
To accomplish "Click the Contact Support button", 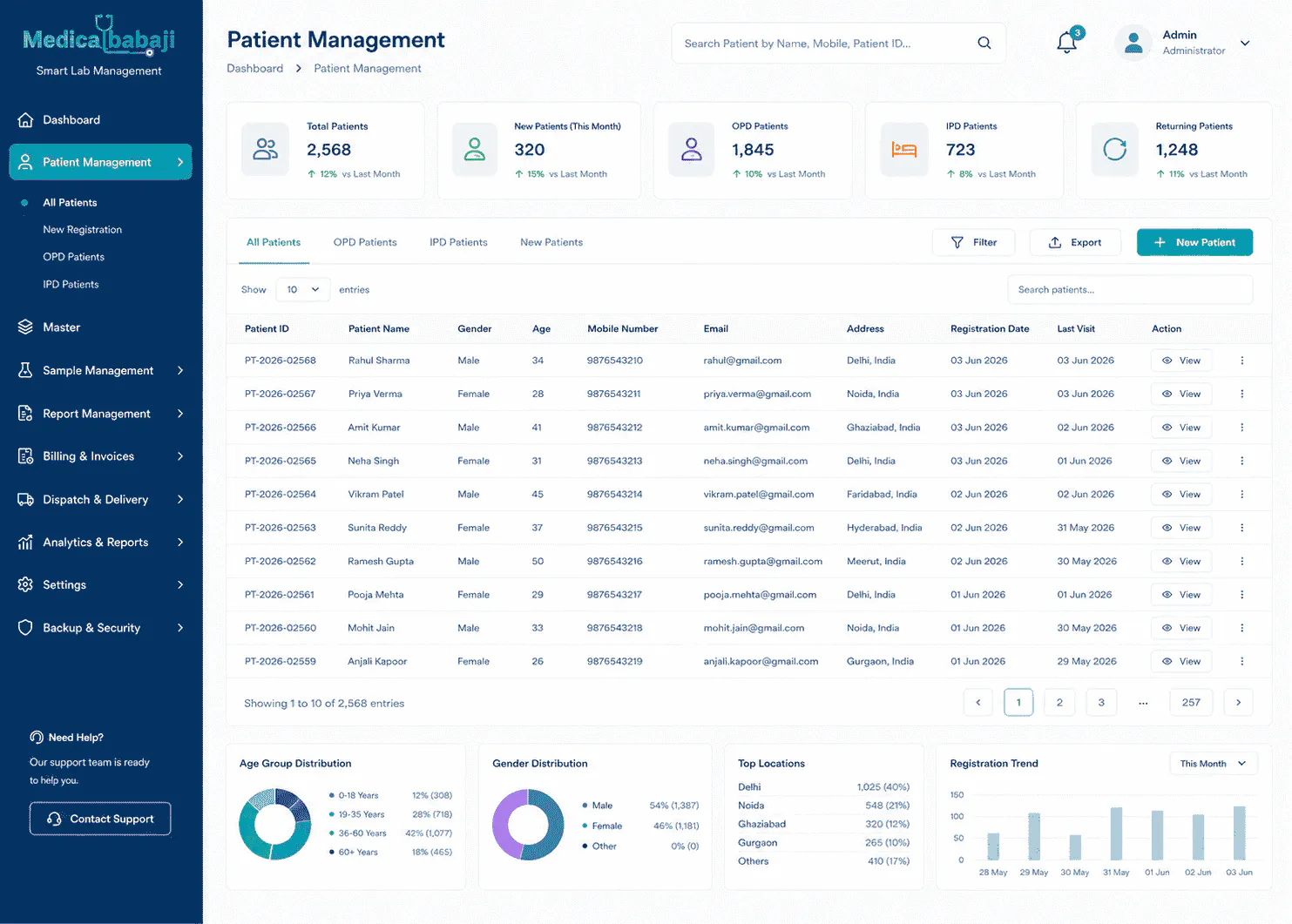I will click(x=100, y=819).
